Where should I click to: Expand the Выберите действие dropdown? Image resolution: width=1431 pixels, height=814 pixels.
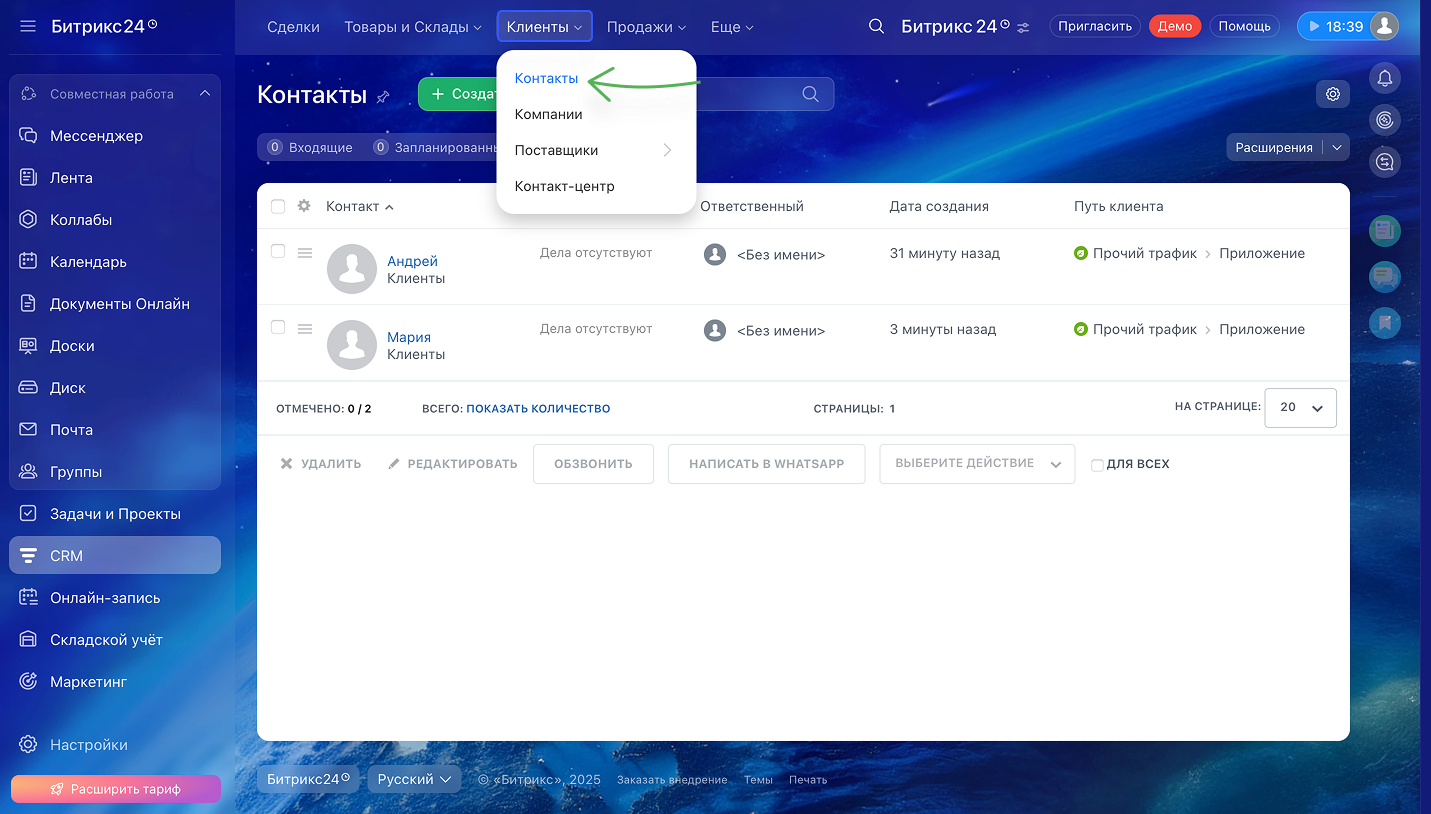coord(976,464)
